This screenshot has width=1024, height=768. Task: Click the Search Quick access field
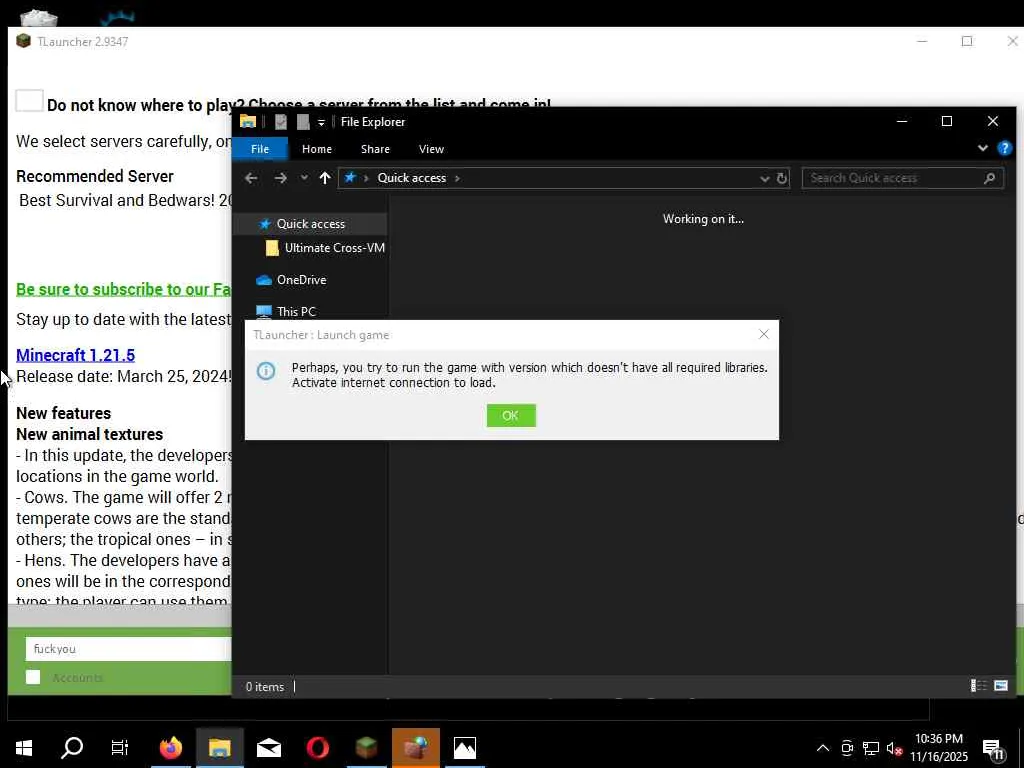coord(902,178)
